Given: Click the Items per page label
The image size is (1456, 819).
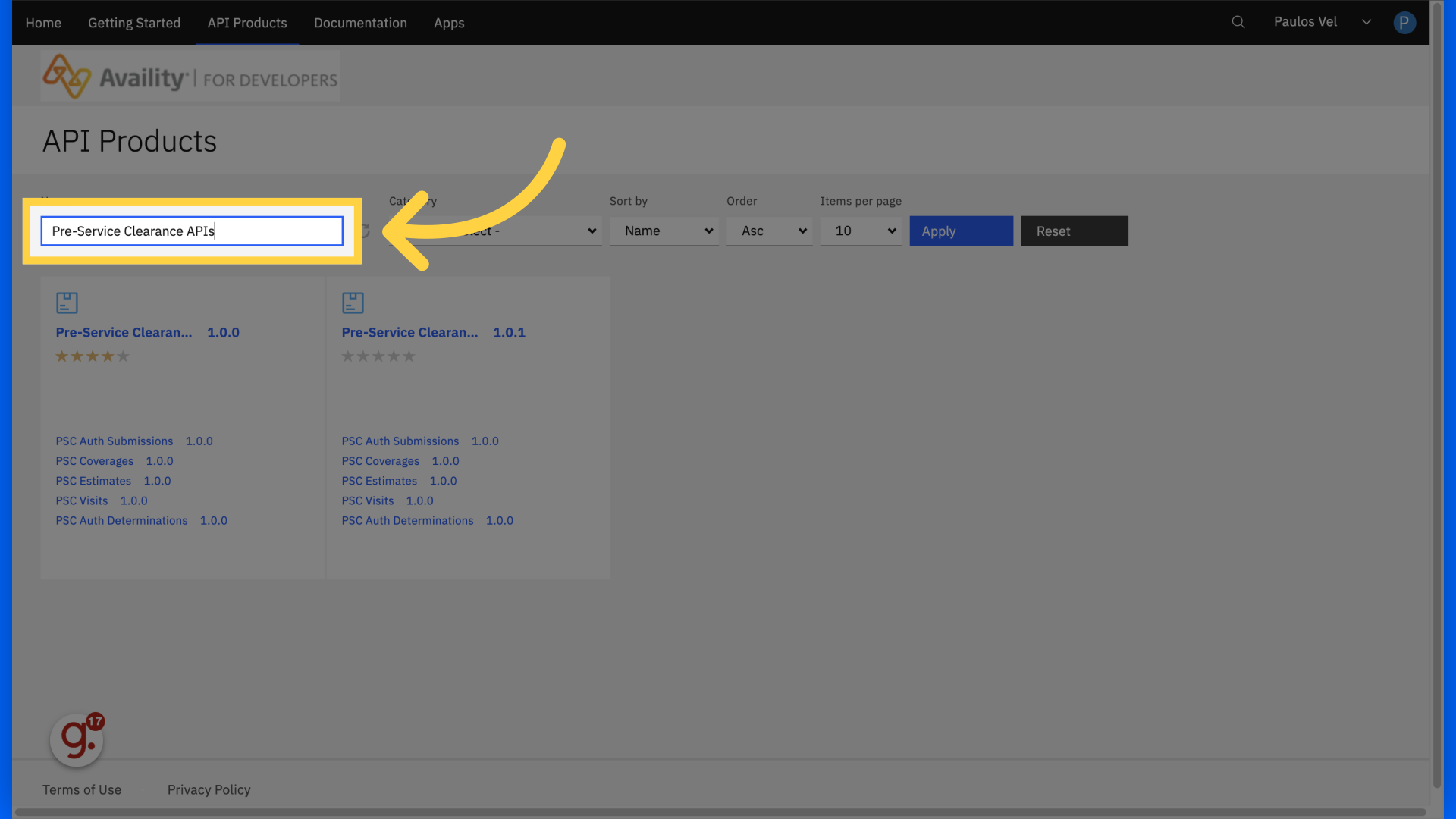Looking at the screenshot, I should (x=861, y=201).
